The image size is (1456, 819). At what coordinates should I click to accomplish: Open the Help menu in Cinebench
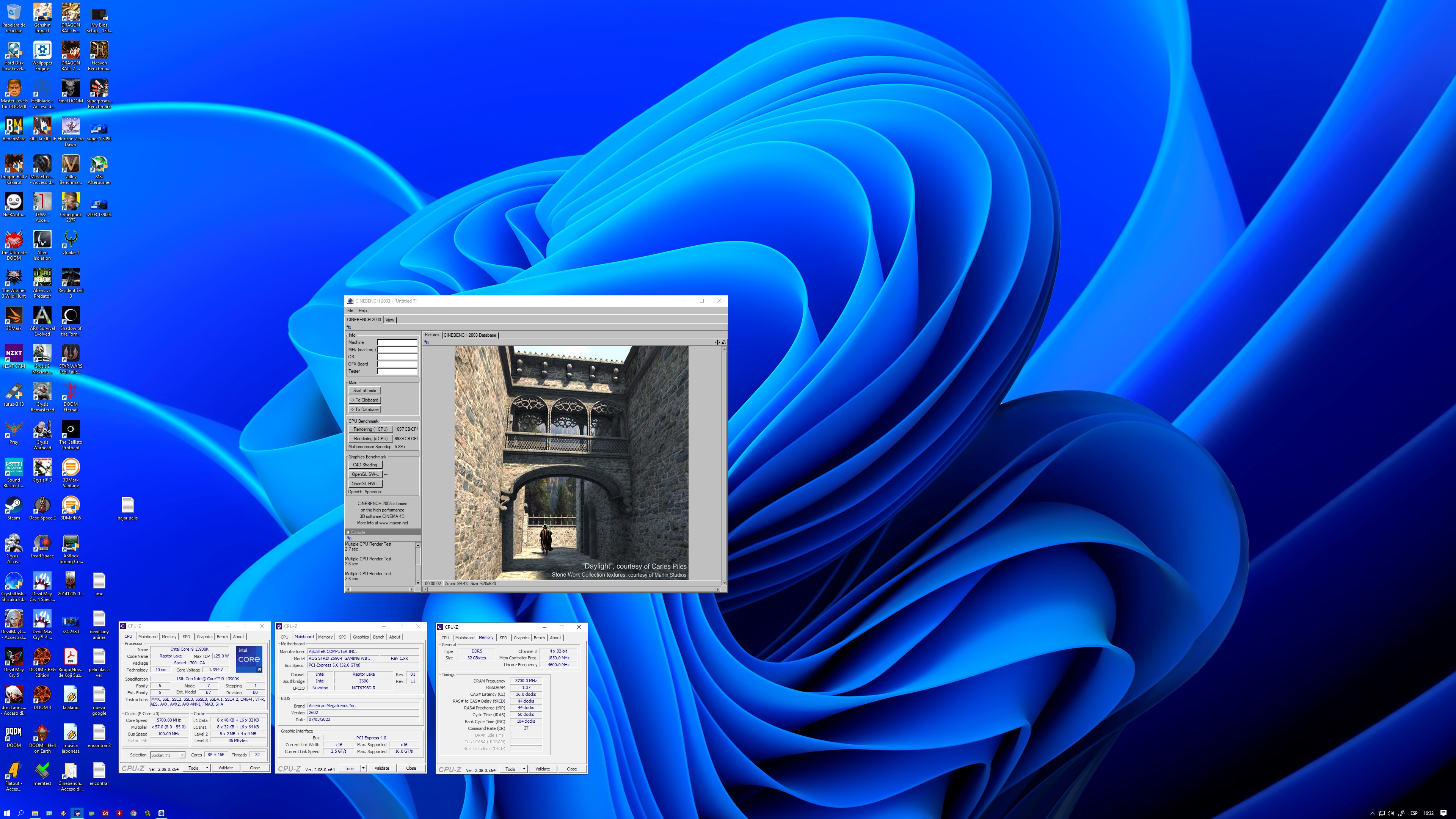pos(363,311)
